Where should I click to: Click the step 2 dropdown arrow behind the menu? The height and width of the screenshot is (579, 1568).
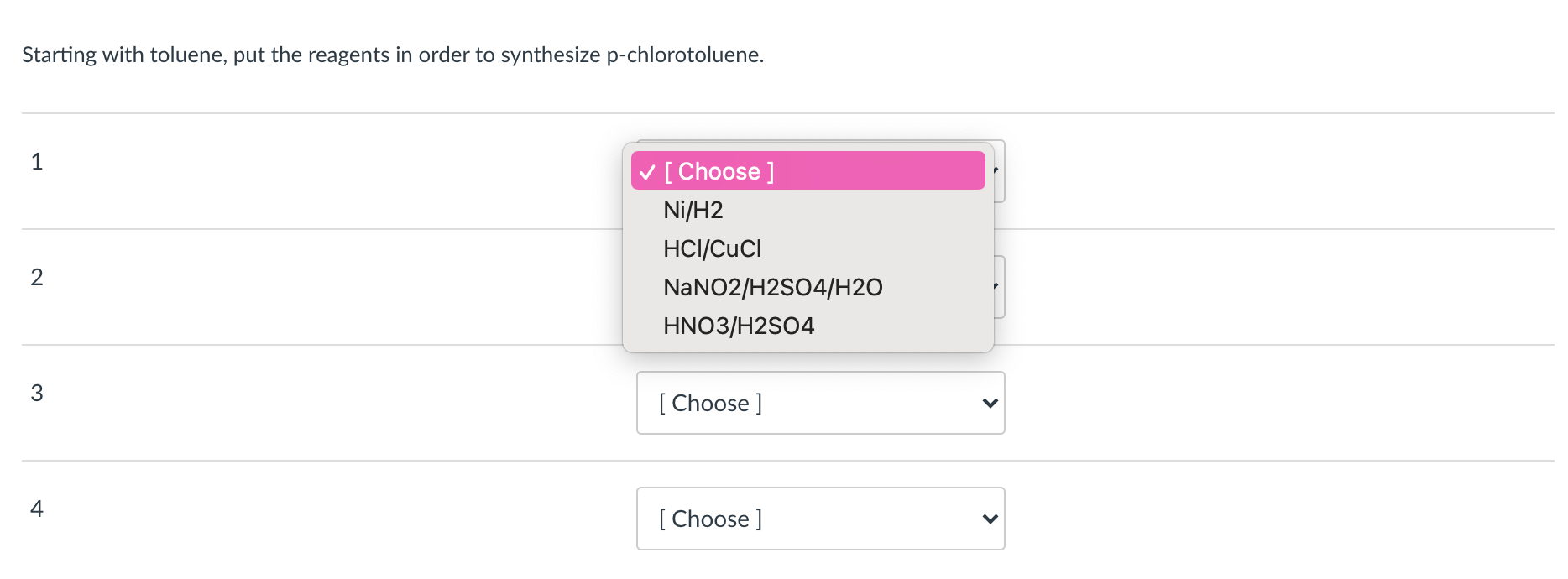[999, 287]
